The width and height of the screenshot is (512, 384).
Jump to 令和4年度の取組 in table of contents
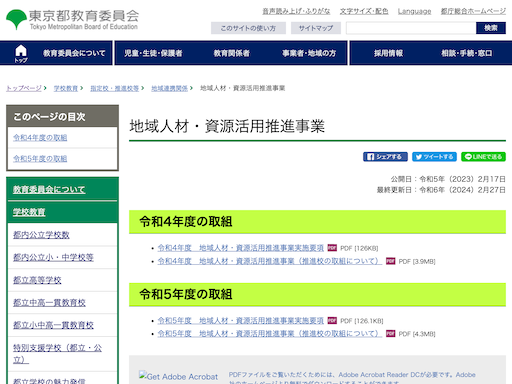point(40,137)
